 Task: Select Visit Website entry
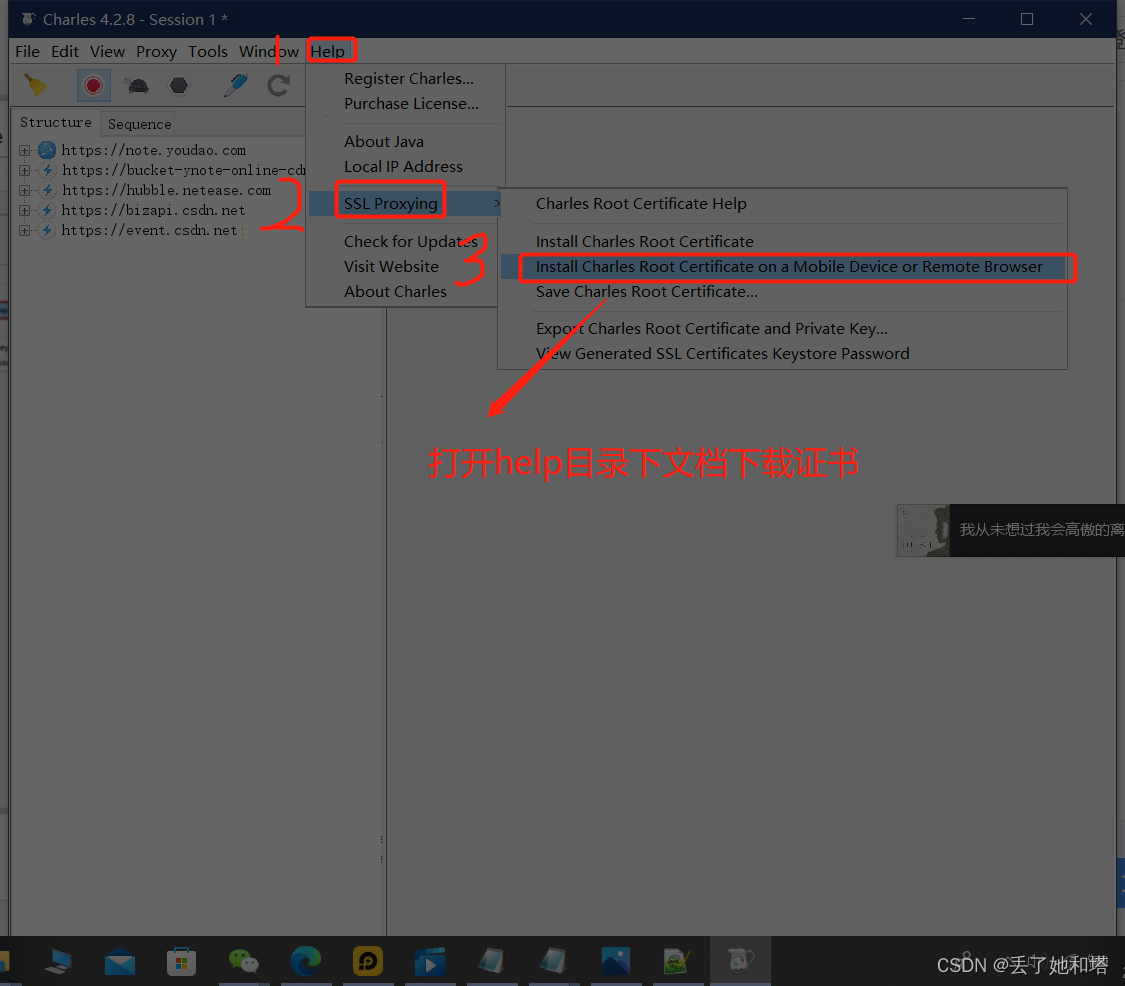tap(391, 266)
